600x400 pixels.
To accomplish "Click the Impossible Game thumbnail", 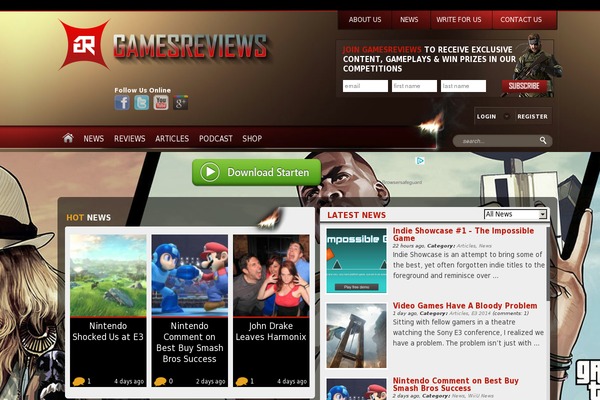I will [357, 261].
